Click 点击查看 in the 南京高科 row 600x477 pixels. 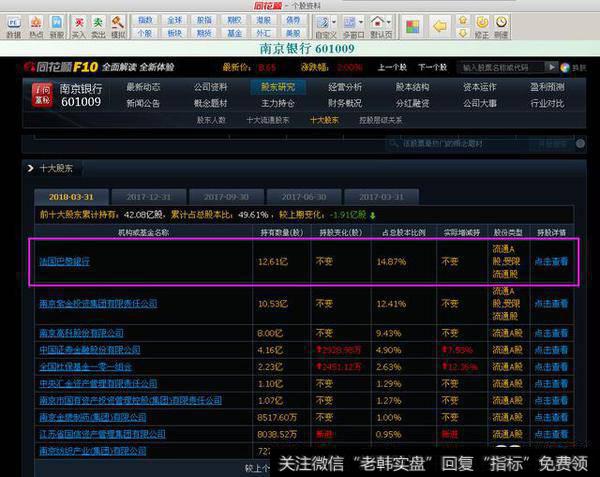click(551, 333)
